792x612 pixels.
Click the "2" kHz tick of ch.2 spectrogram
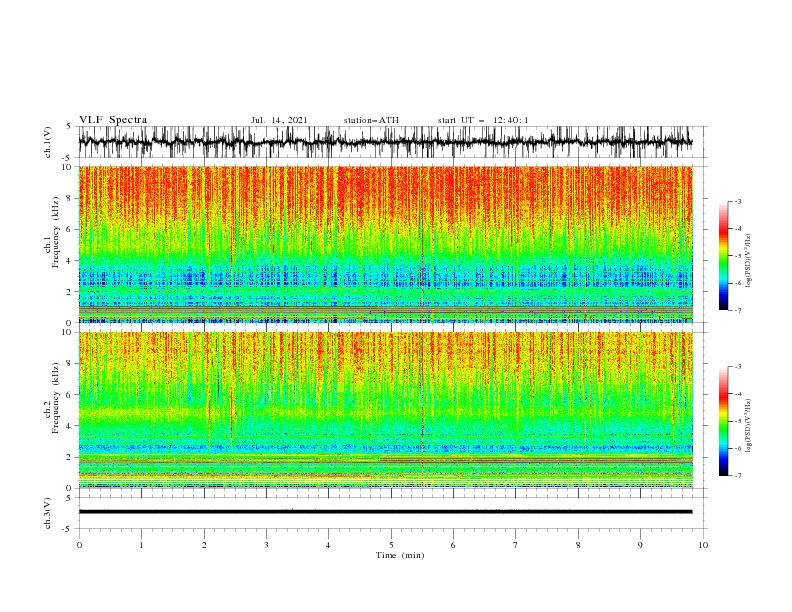point(71,457)
